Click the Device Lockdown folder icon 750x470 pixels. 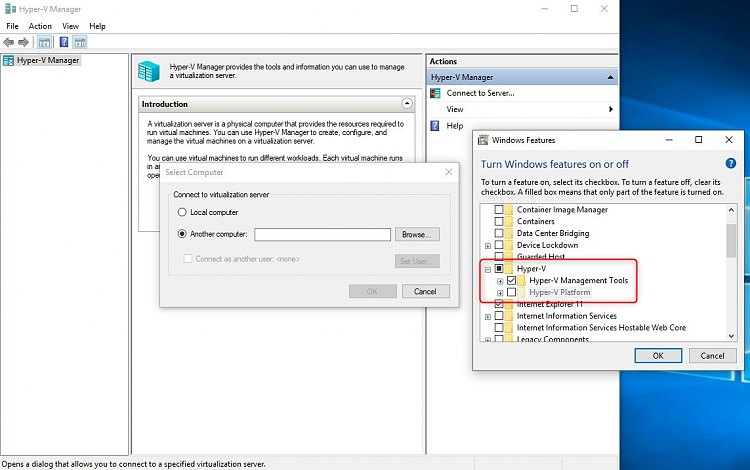508,245
